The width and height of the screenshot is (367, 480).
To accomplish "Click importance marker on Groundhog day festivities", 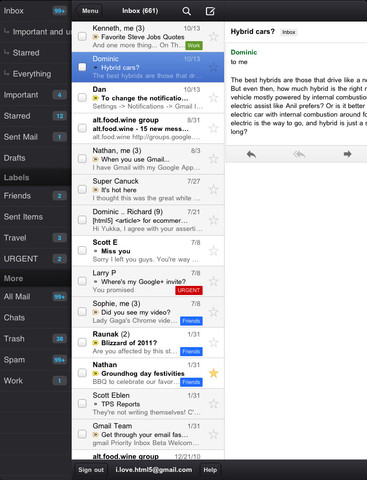I will (x=96, y=374).
